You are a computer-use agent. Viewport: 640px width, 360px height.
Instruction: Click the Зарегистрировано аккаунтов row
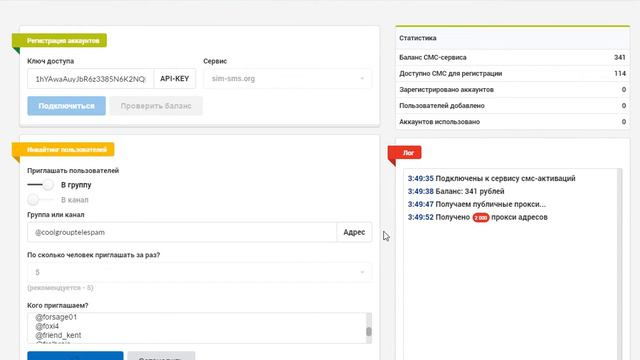click(512, 89)
